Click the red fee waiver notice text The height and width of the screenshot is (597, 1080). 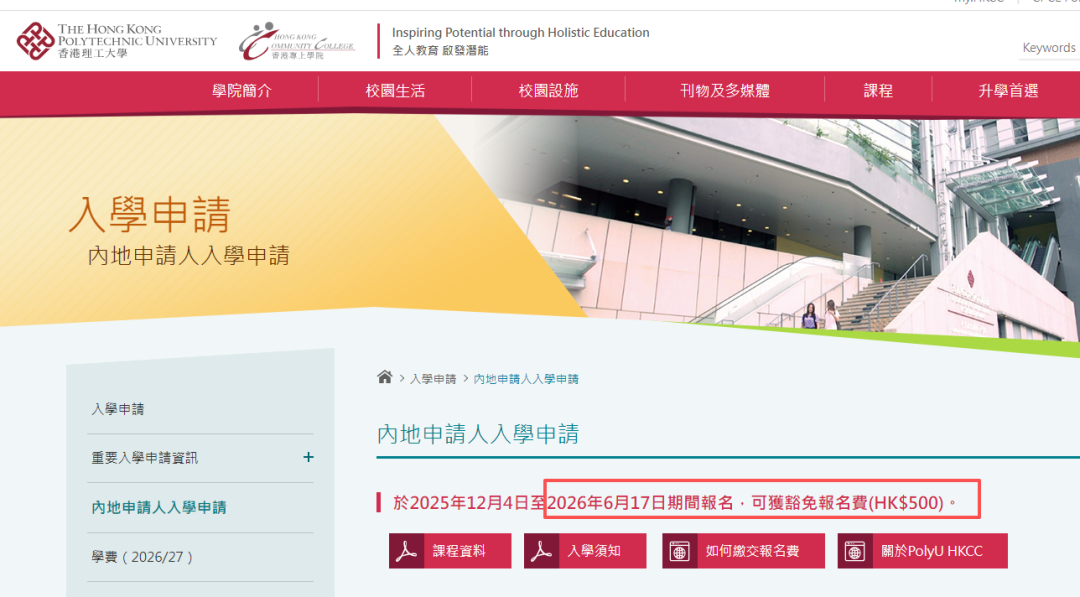(675, 503)
